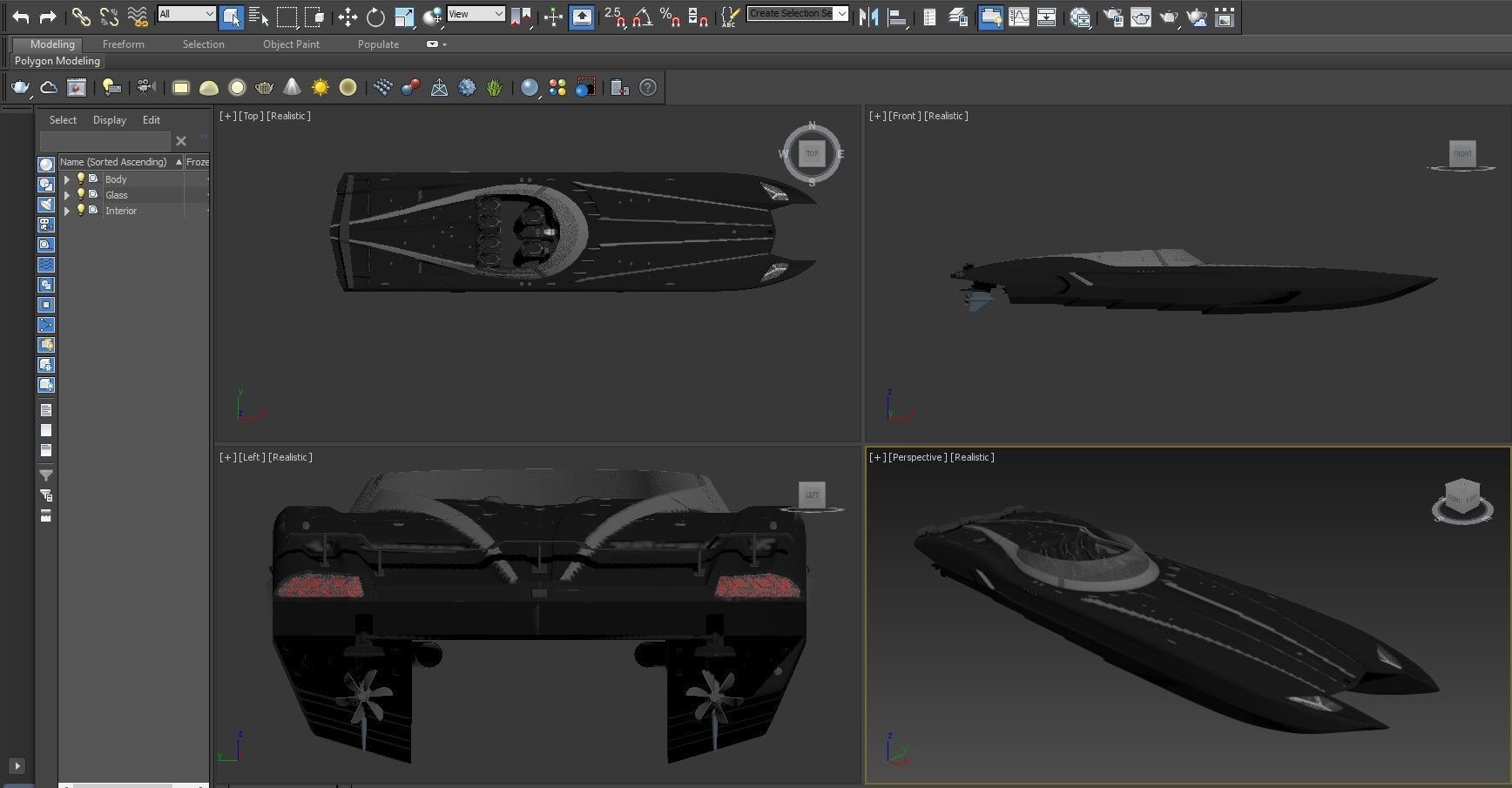This screenshot has width=1512, height=788.
Task: Toggle Select and Manipulate mode
Action: pos(553,17)
